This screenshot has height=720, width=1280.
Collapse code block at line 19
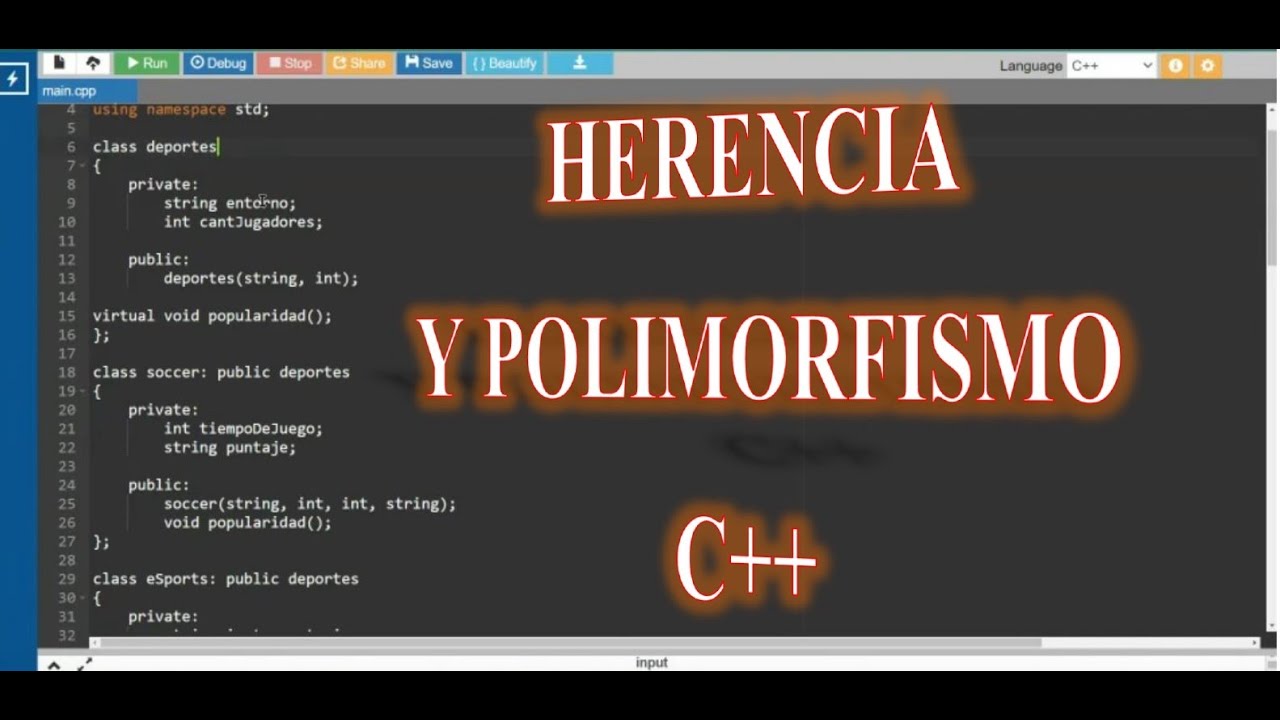(x=82, y=391)
